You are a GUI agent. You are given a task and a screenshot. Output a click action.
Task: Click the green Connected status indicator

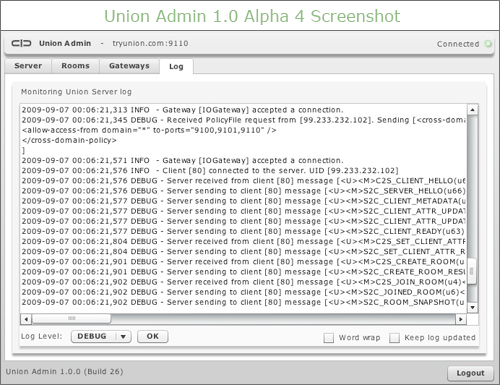[x=488, y=44]
